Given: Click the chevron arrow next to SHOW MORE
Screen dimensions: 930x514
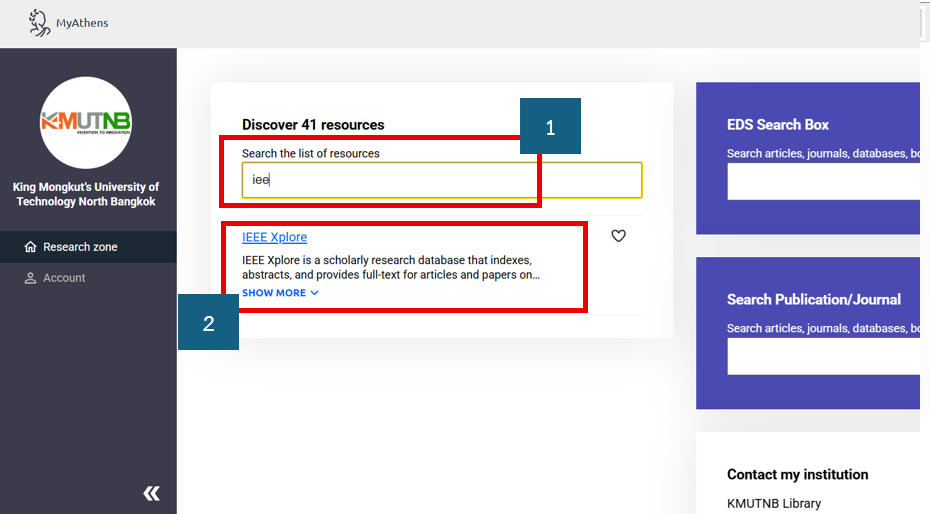Looking at the screenshot, I should 314,293.
